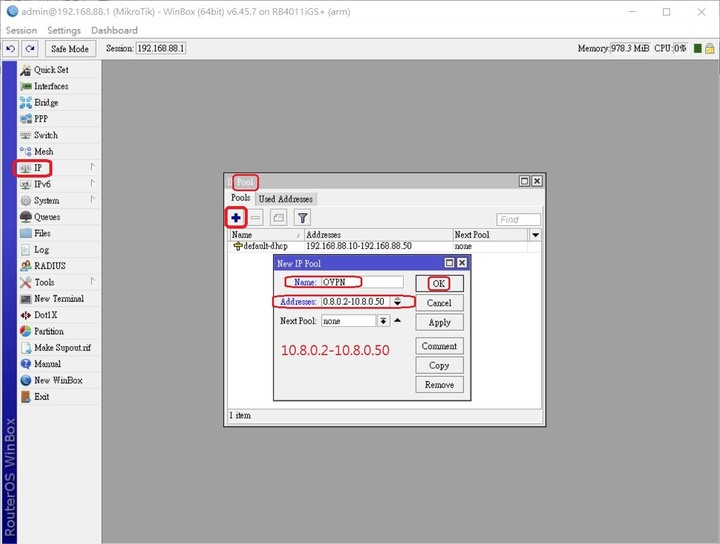Open the filter funnel in IP Pool
This screenshot has width=720, height=544.
302,218
